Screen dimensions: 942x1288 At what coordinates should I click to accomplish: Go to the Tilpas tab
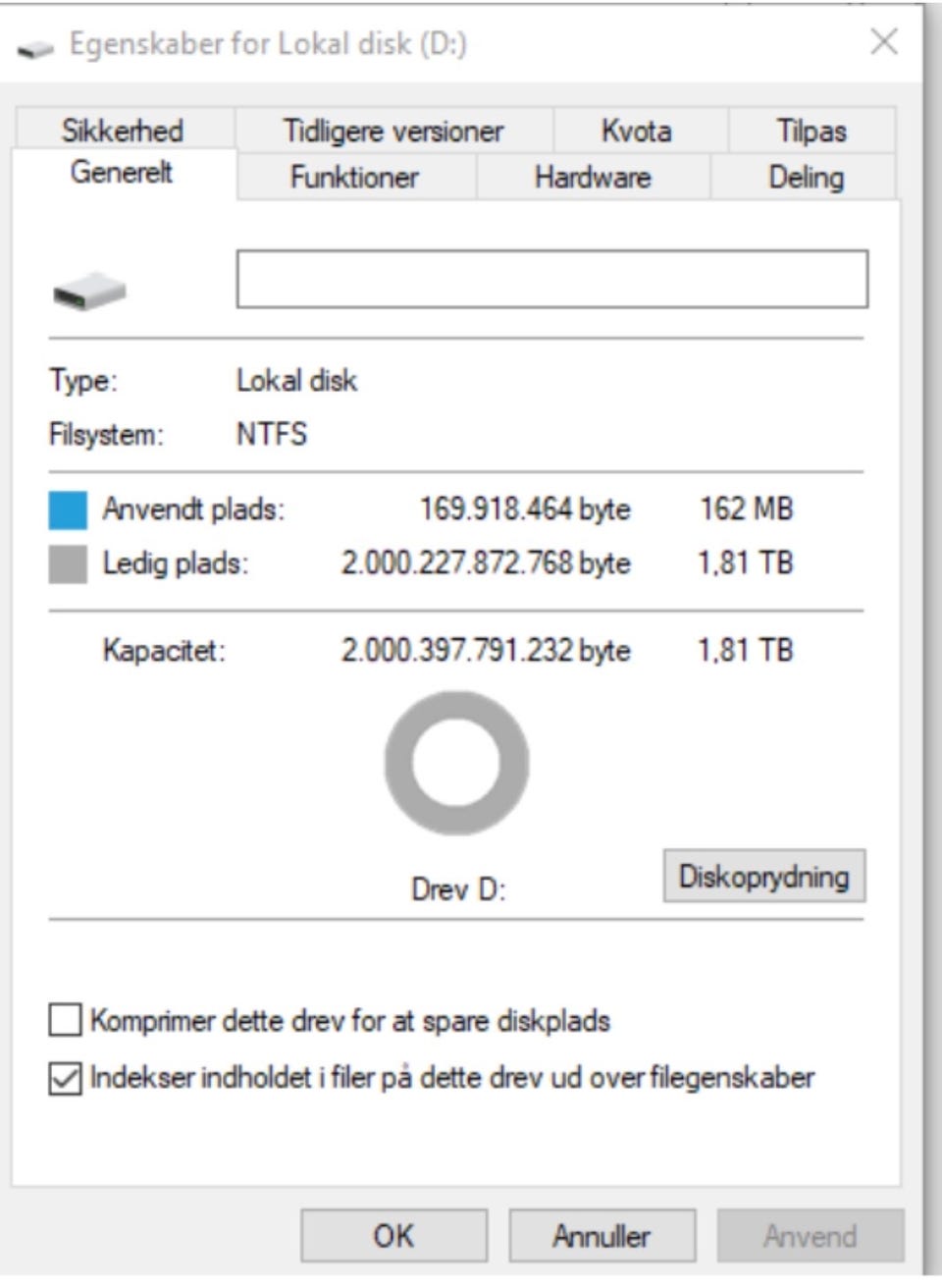[x=811, y=130]
